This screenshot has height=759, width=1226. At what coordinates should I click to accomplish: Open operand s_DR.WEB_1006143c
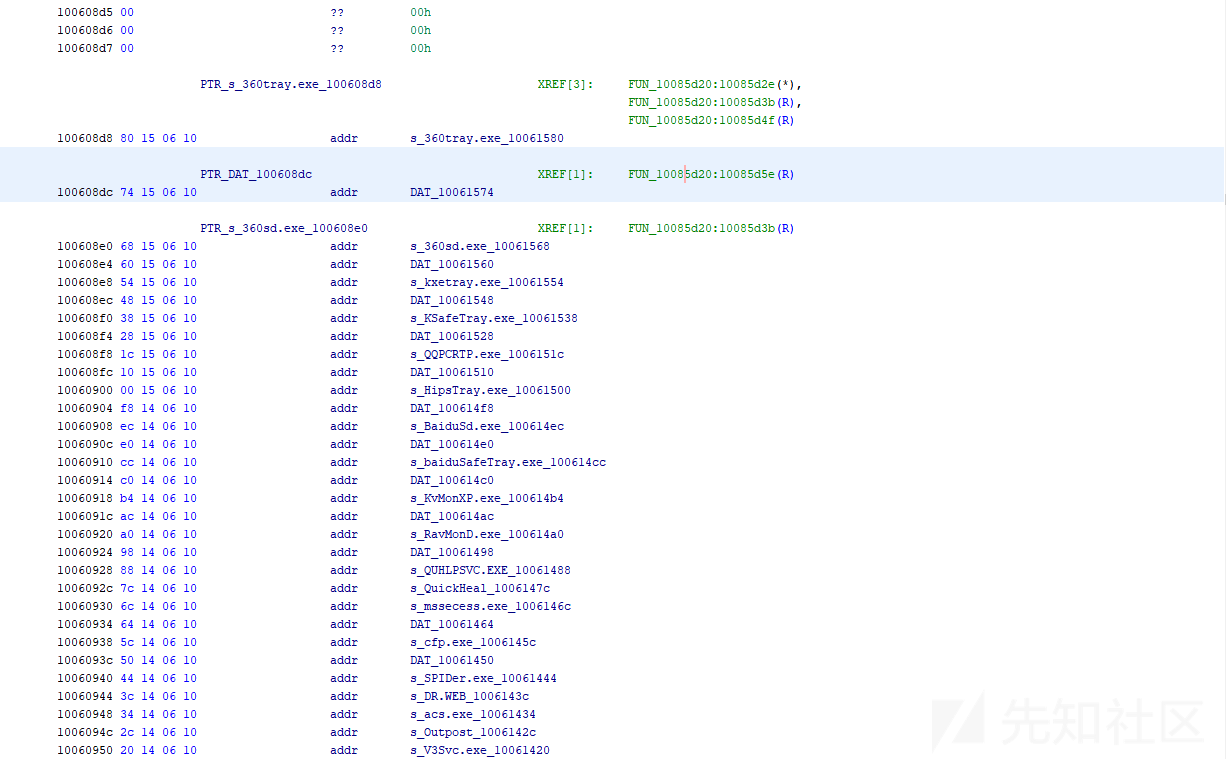(470, 696)
